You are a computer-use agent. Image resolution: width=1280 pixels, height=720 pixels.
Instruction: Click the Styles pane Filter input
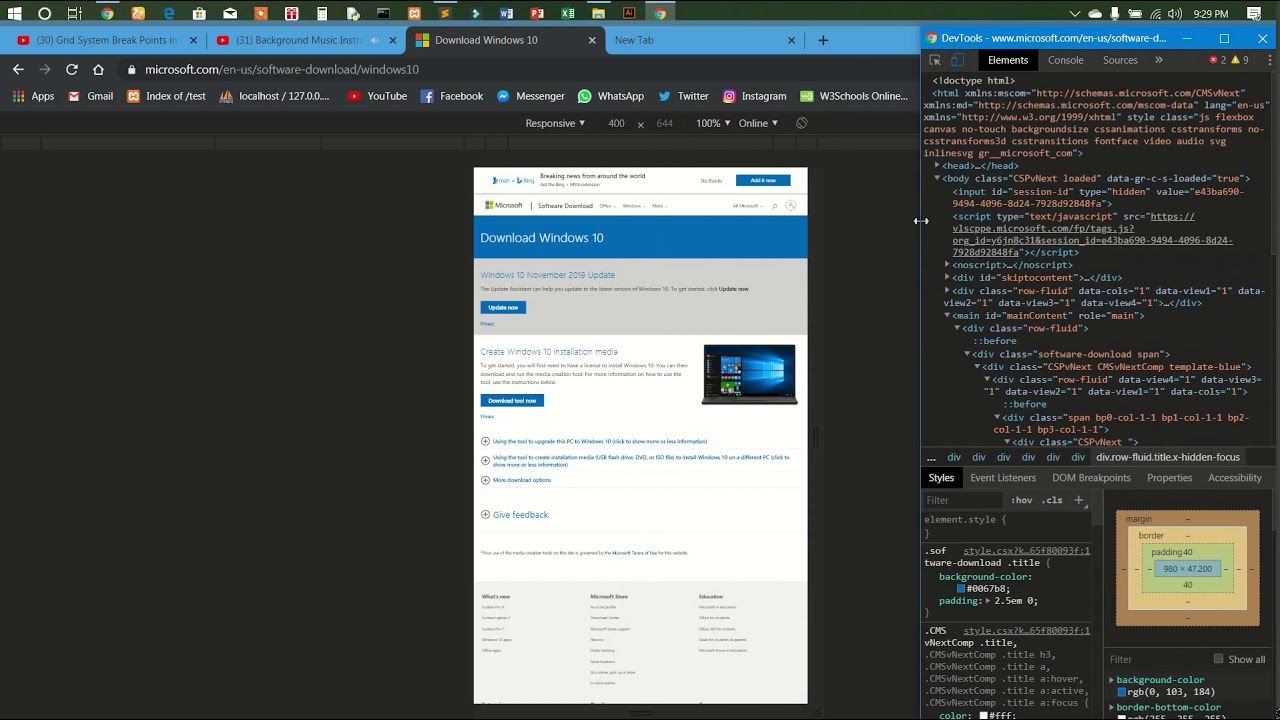coord(963,500)
